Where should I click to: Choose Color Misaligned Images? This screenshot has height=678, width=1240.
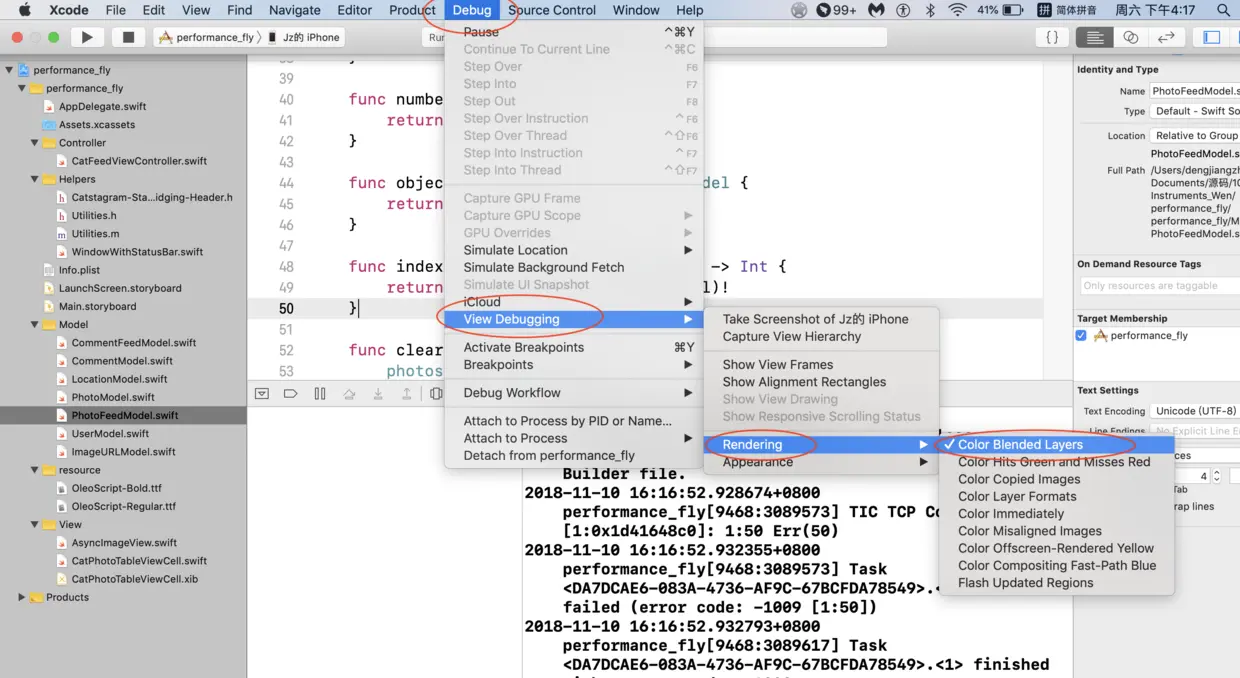coord(1030,531)
